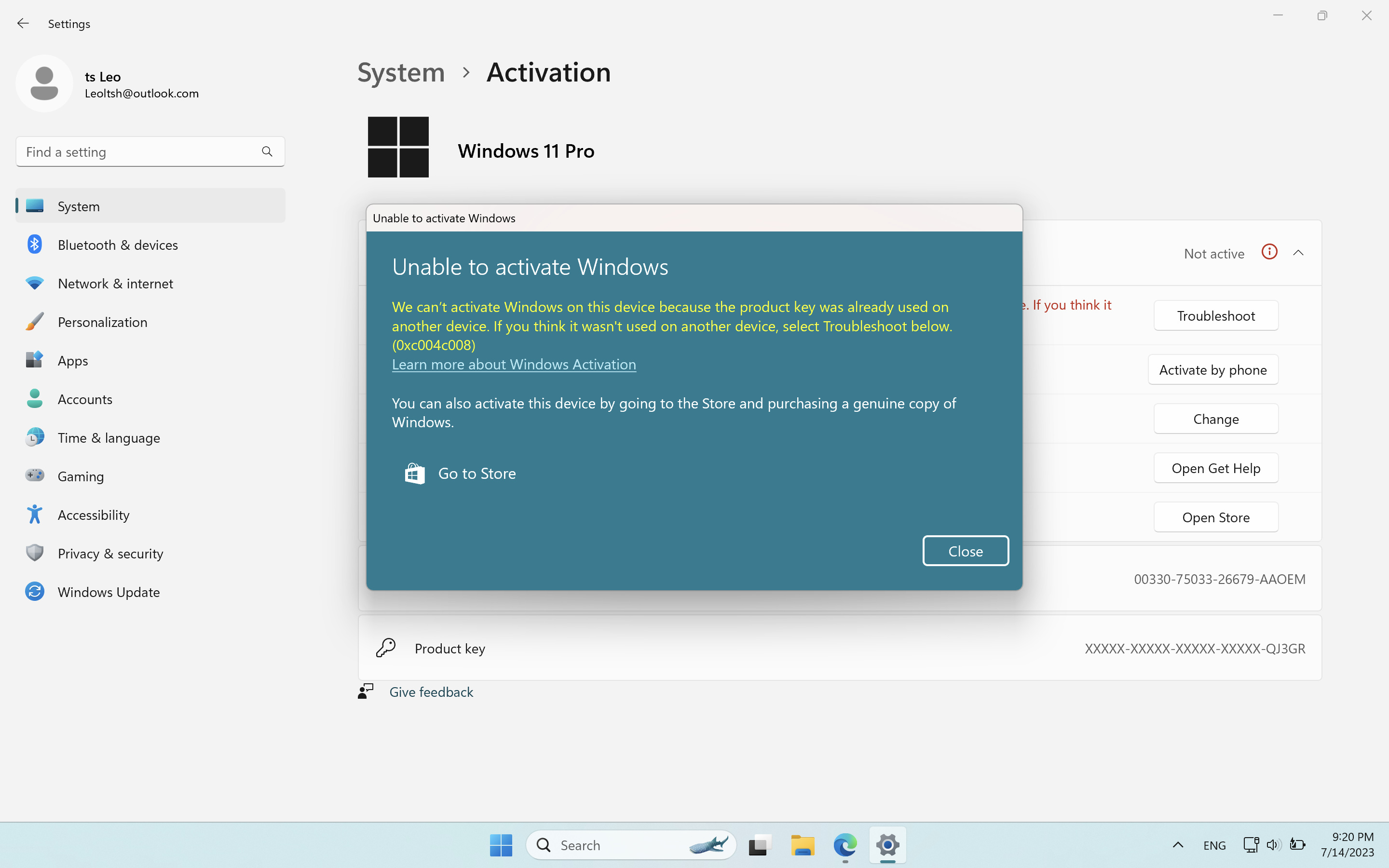
Task: Select Windows Update in sidebar
Action: coord(109,592)
